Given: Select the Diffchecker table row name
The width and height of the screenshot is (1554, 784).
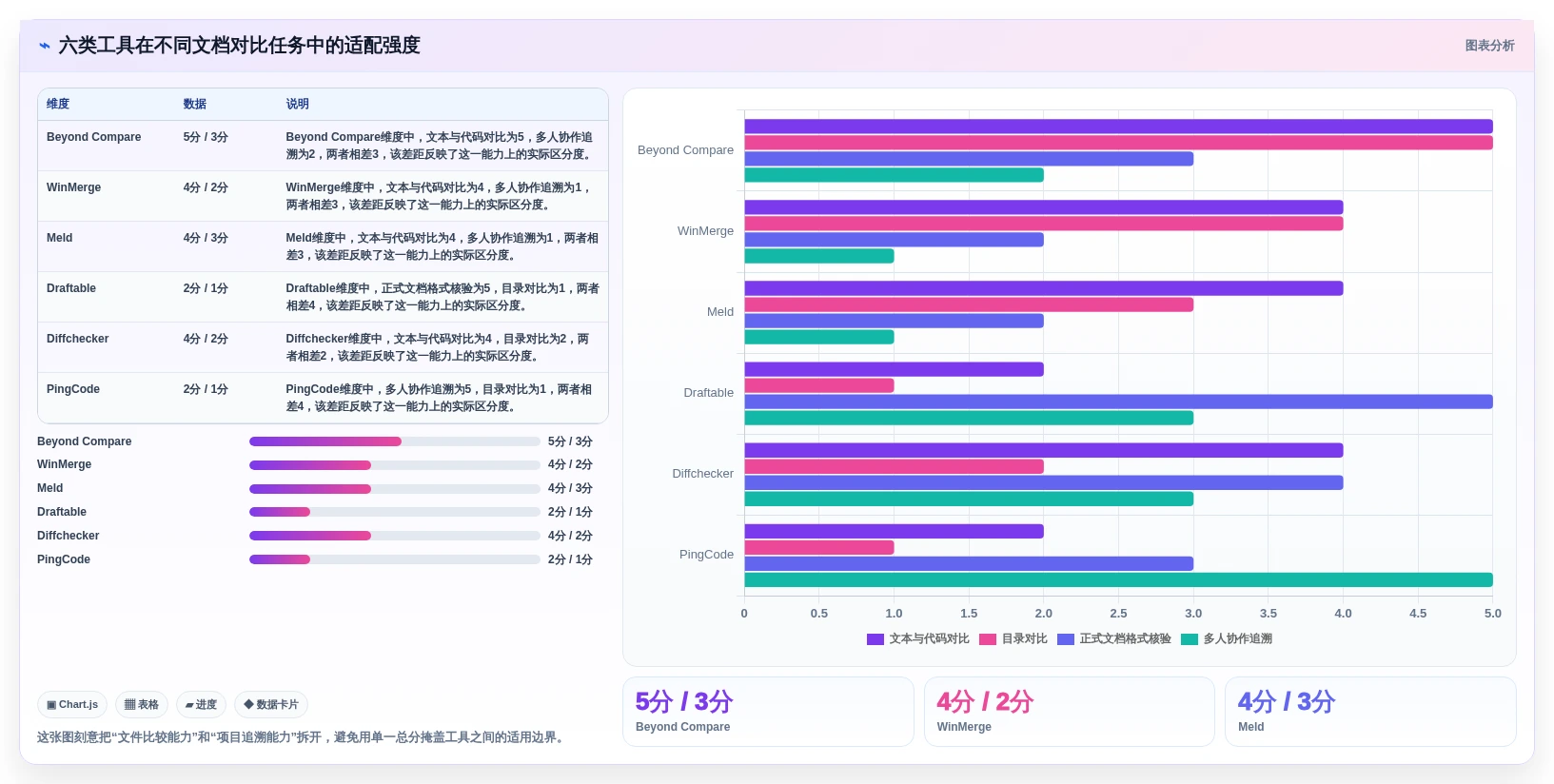Looking at the screenshot, I should click(78, 339).
